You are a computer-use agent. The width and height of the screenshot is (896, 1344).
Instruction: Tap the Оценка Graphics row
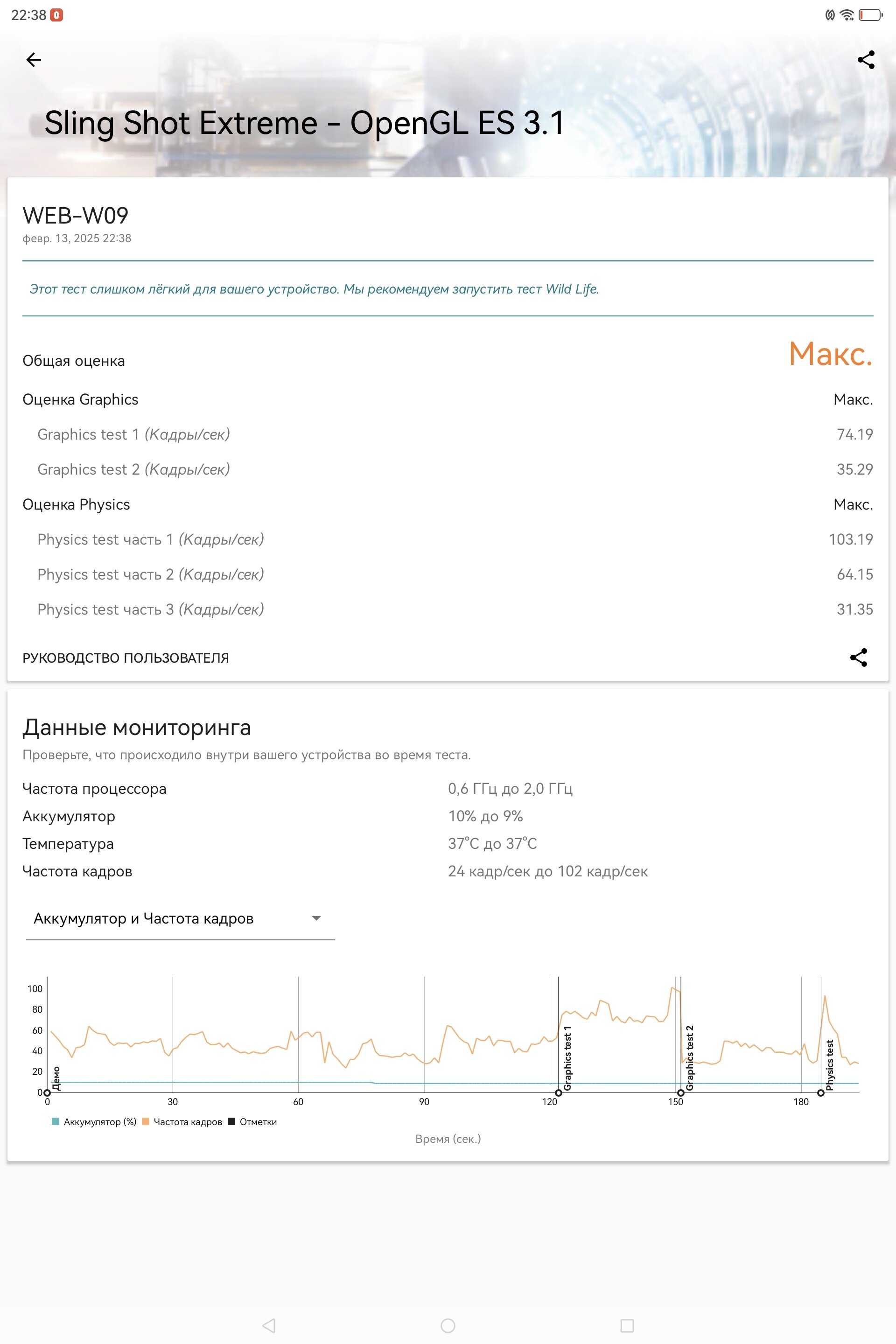(448, 399)
